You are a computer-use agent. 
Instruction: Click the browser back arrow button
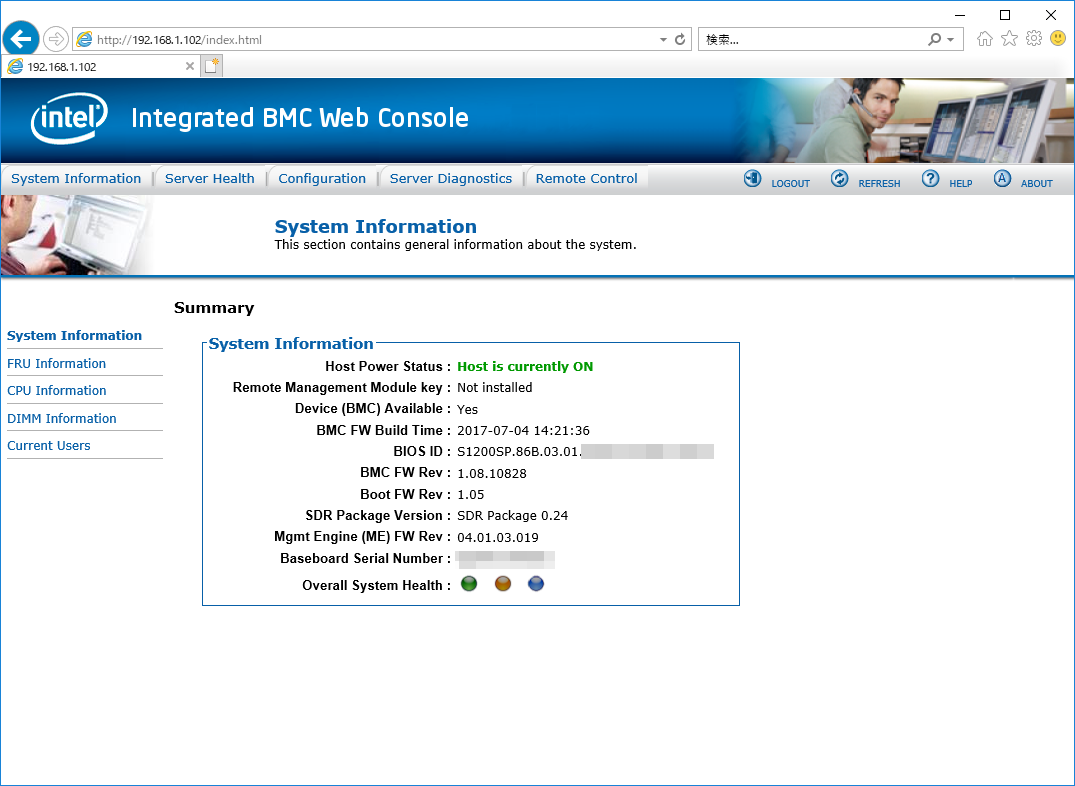click(21, 39)
